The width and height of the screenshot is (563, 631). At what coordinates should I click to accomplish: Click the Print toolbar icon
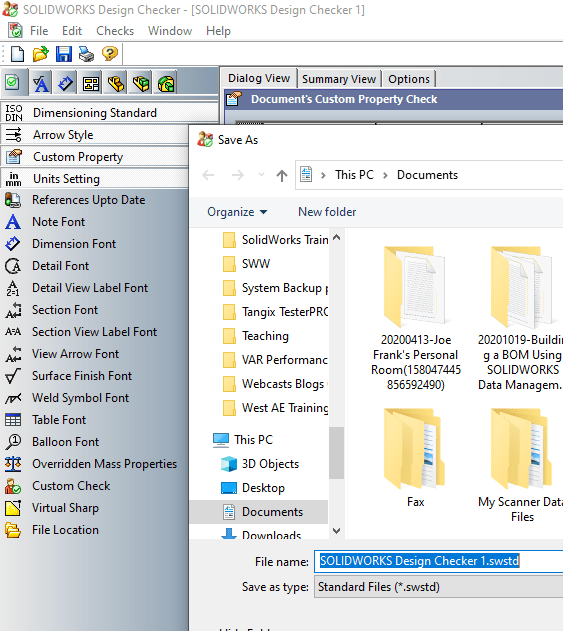click(87, 54)
